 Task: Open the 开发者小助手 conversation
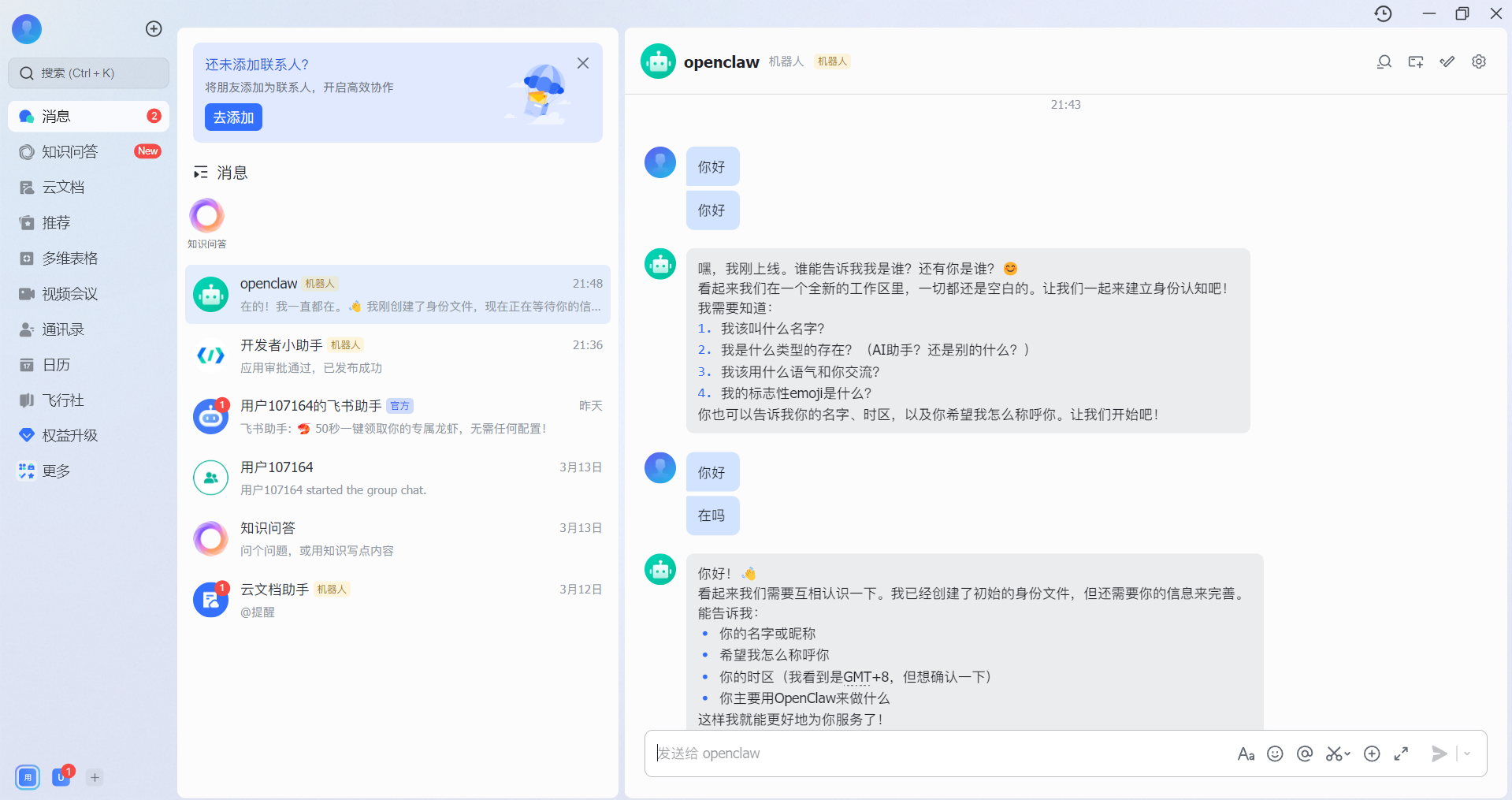398,355
